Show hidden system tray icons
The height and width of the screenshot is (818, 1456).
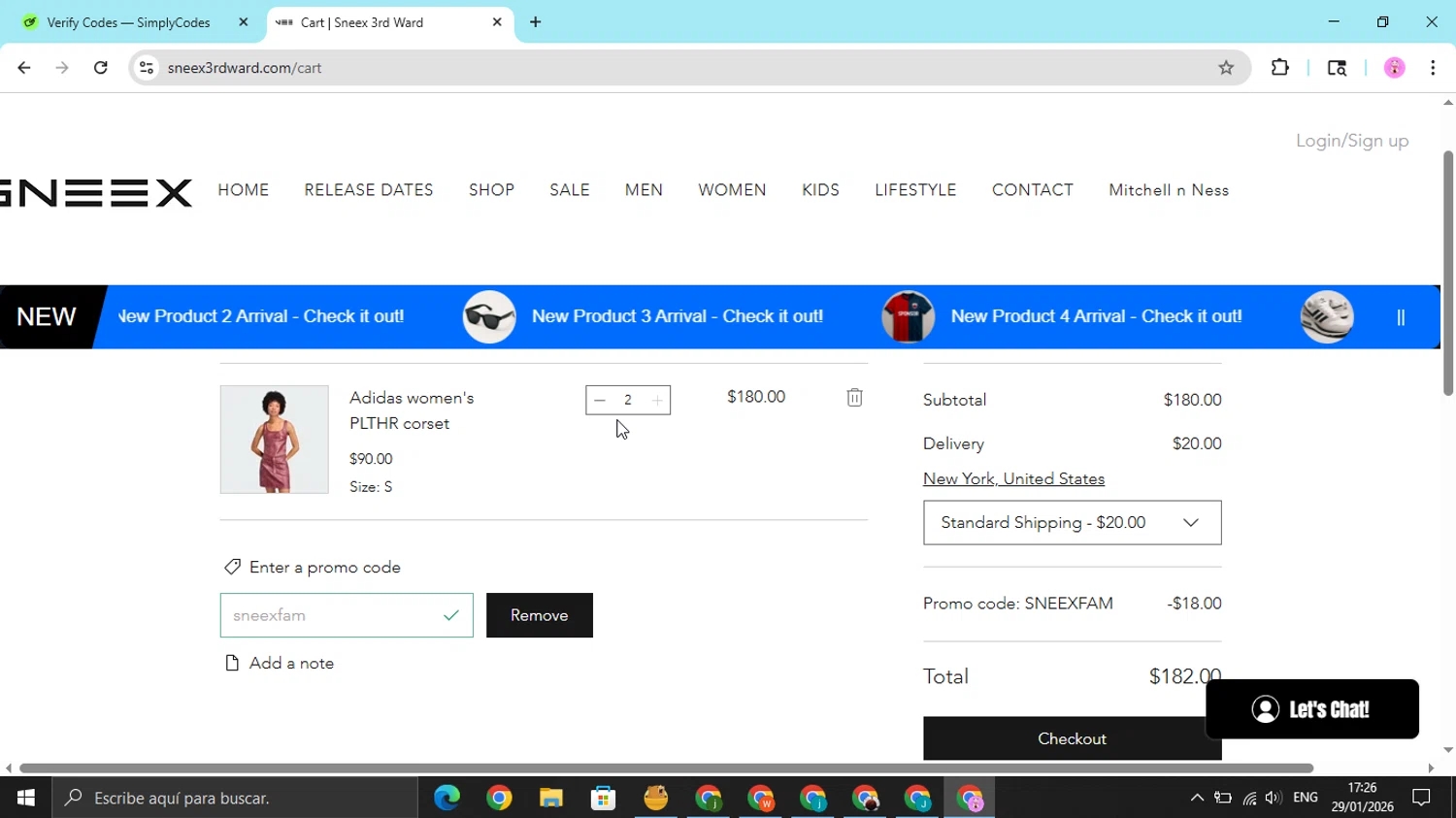(1197, 798)
